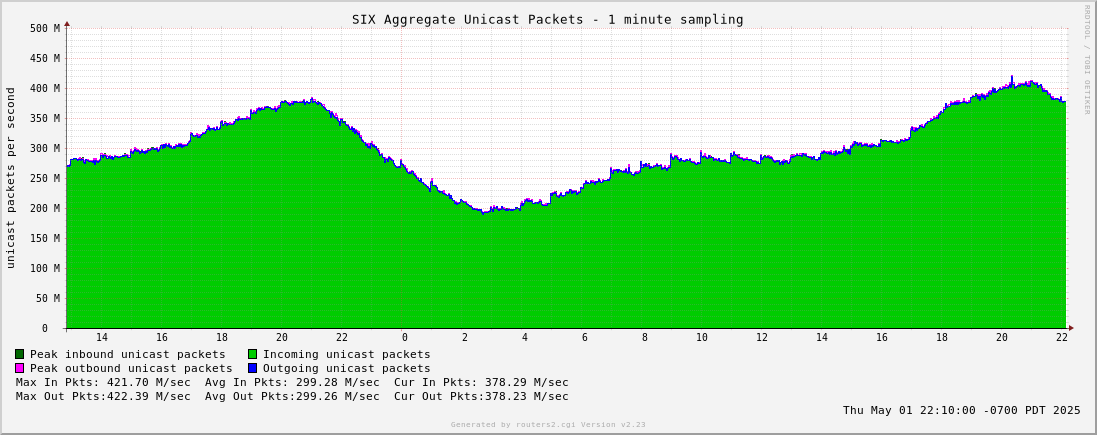Click the bright green Incoming packets legend swatch
This screenshot has height=435, width=1097.
253,355
